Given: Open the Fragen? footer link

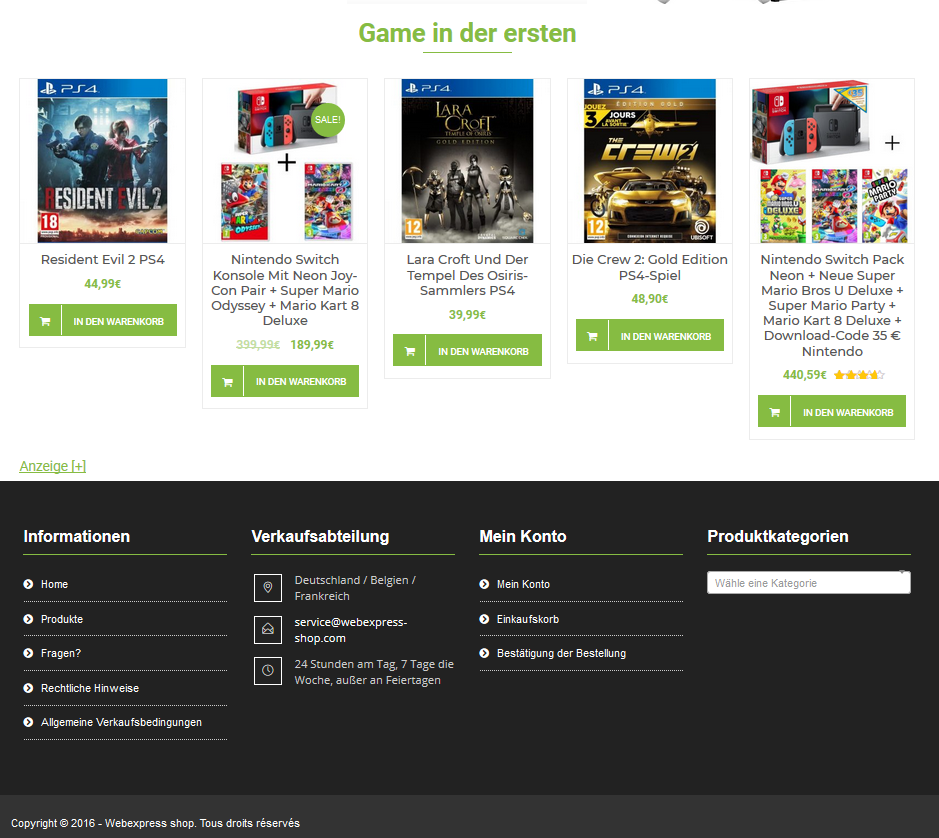Looking at the screenshot, I should pyautogui.click(x=60, y=653).
